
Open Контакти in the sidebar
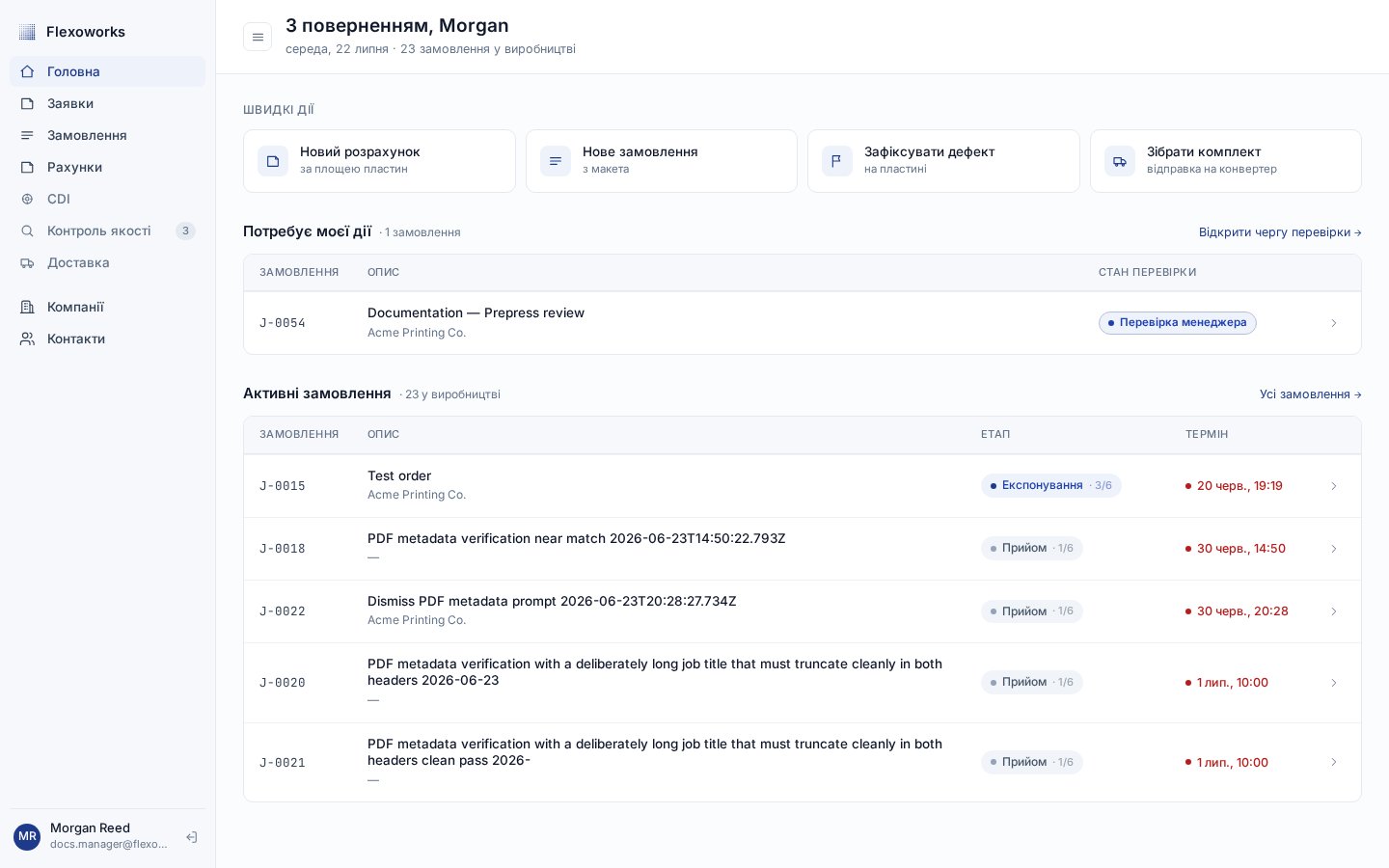tap(107, 339)
